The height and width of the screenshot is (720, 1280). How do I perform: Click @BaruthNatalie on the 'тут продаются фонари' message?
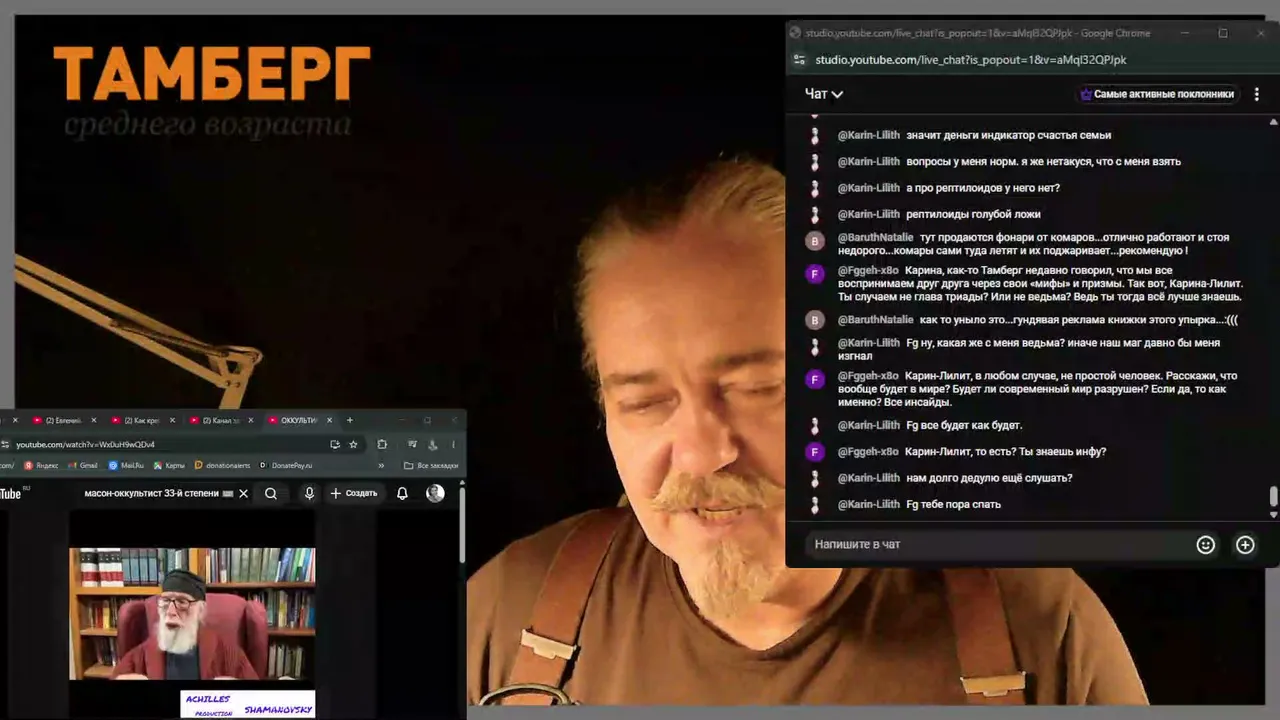click(875, 238)
